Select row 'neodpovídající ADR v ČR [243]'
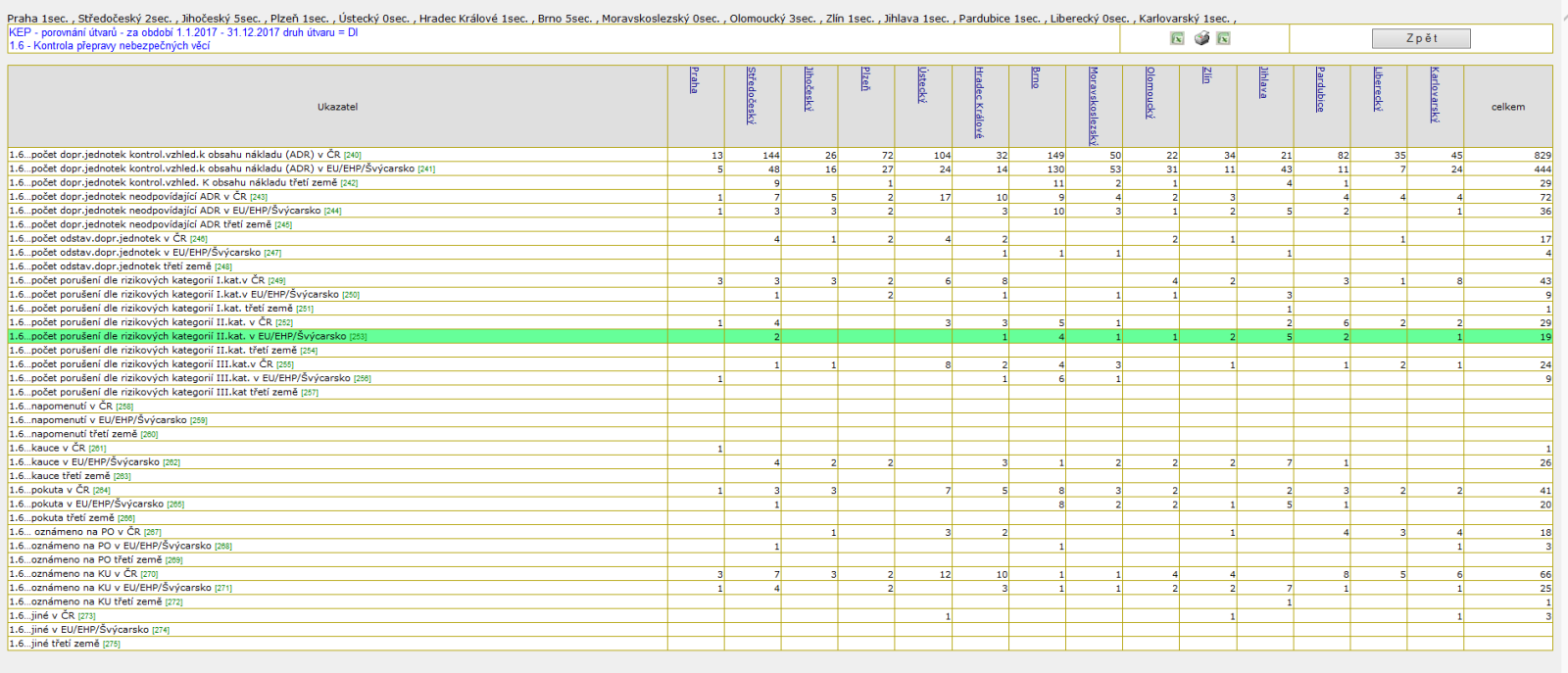 780,197
